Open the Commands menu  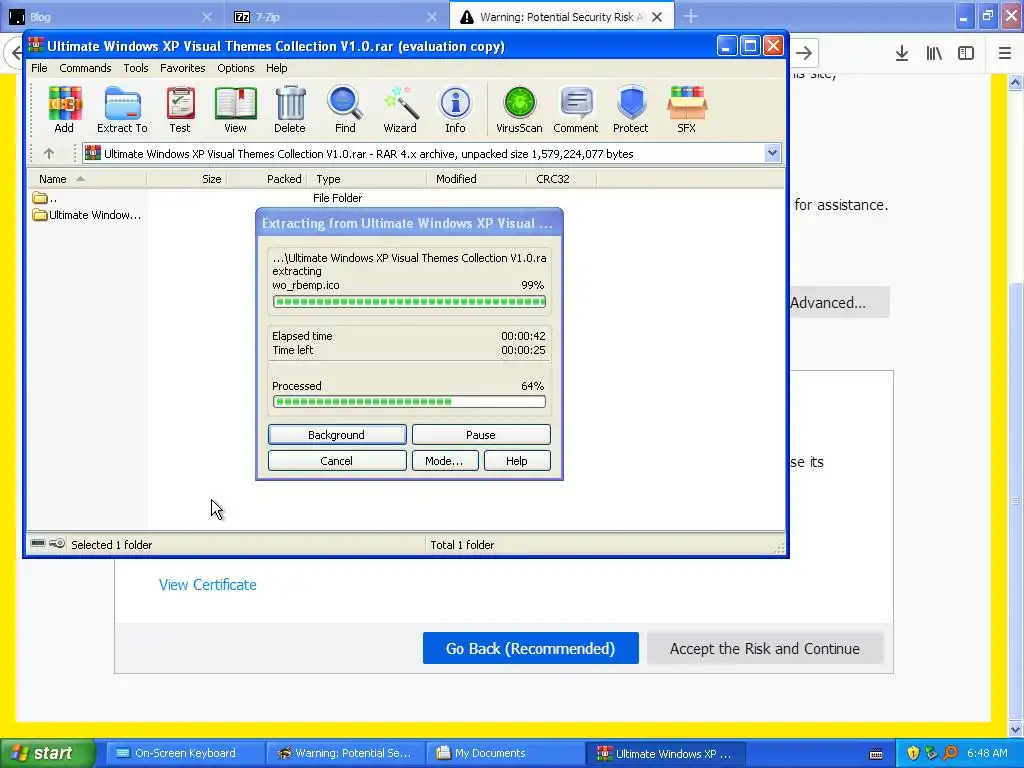coord(85,68)
